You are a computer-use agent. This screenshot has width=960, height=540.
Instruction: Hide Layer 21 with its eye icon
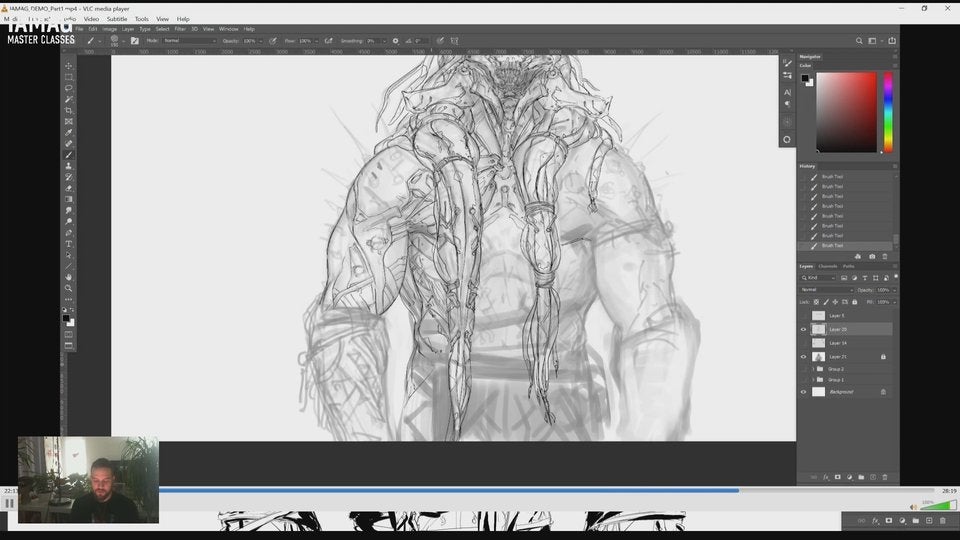click(804, 356)
